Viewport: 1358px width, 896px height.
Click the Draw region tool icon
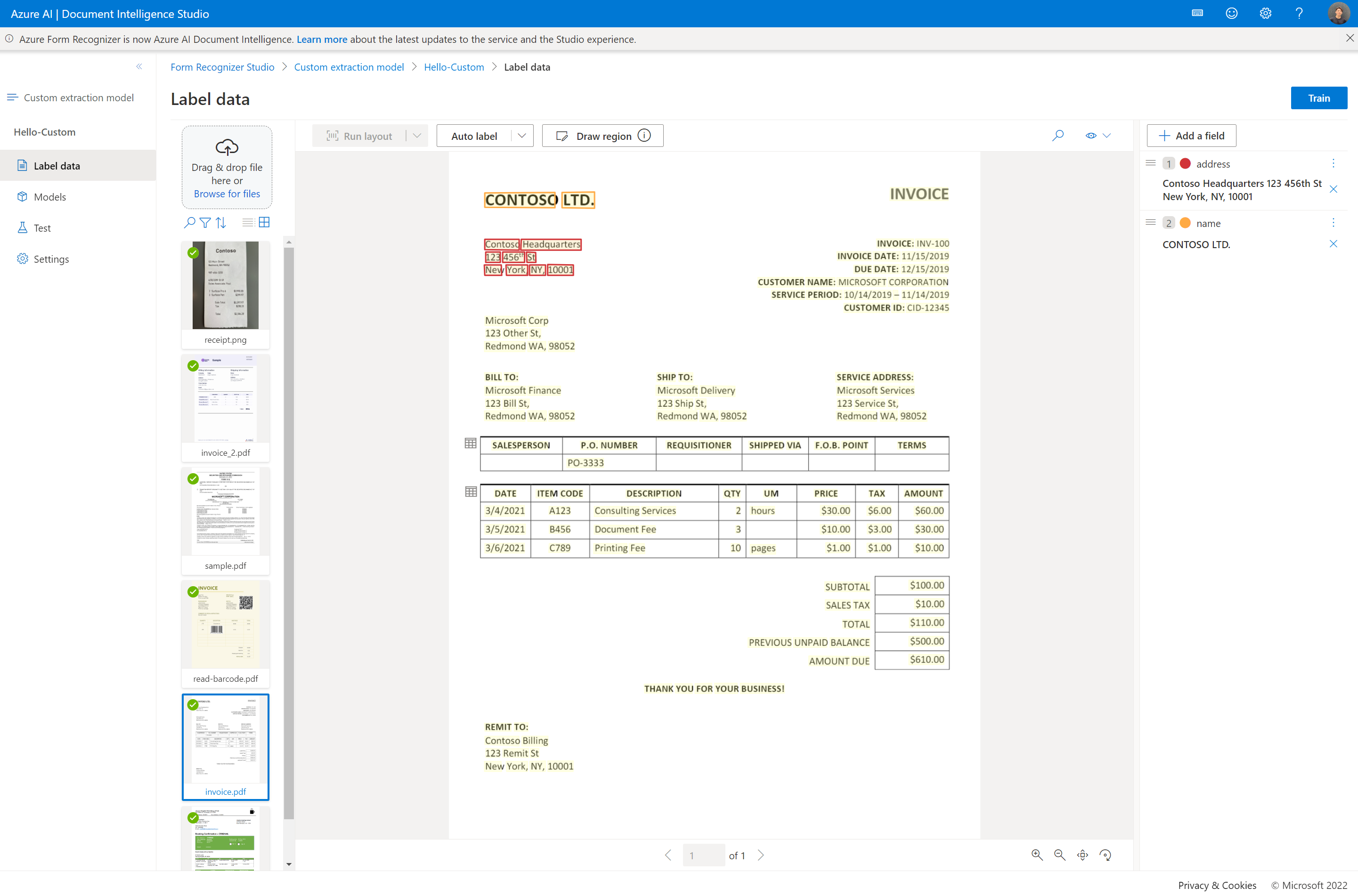[x=562, y=135]
